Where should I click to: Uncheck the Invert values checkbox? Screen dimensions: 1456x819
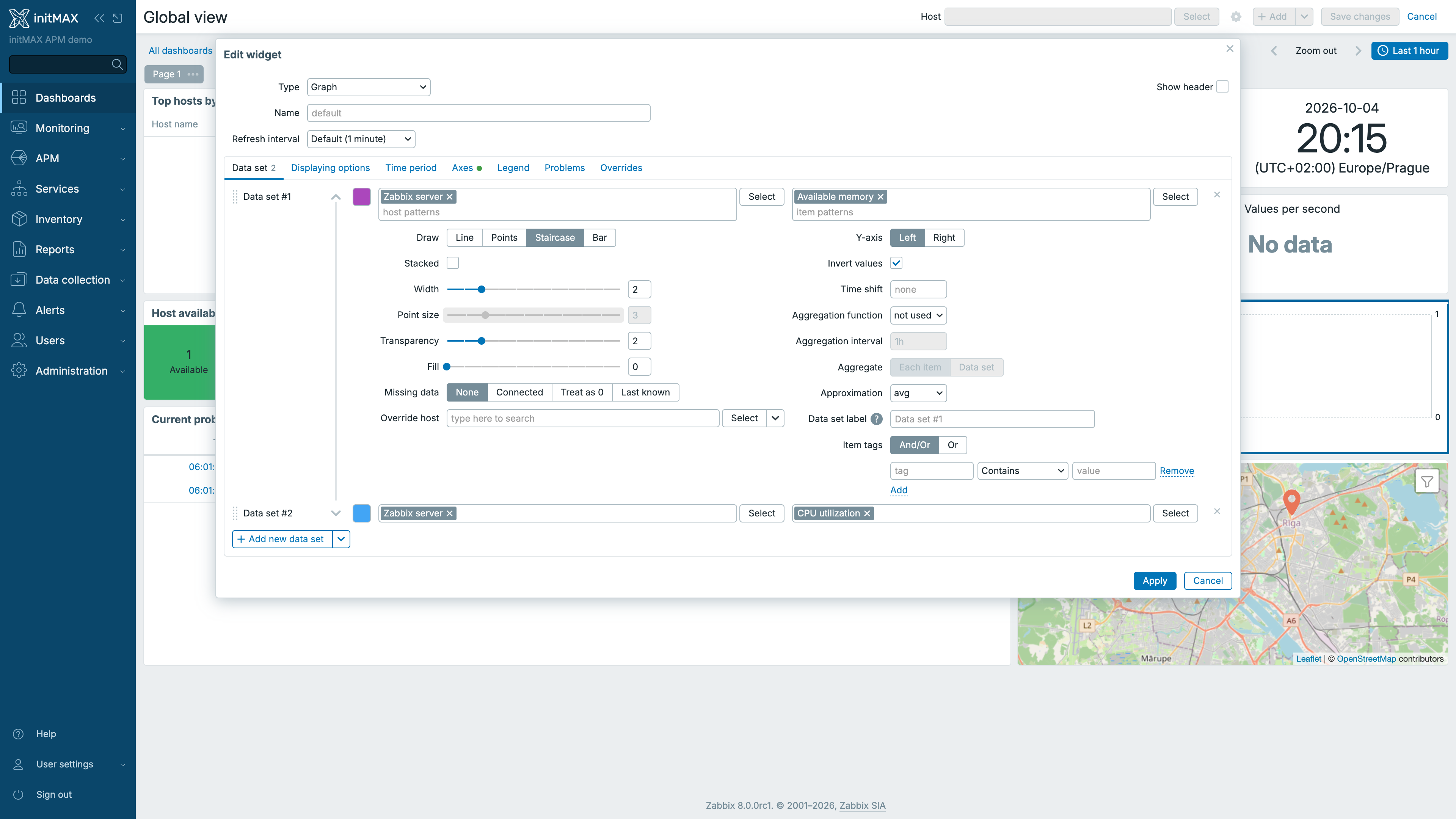click(896, 263)
